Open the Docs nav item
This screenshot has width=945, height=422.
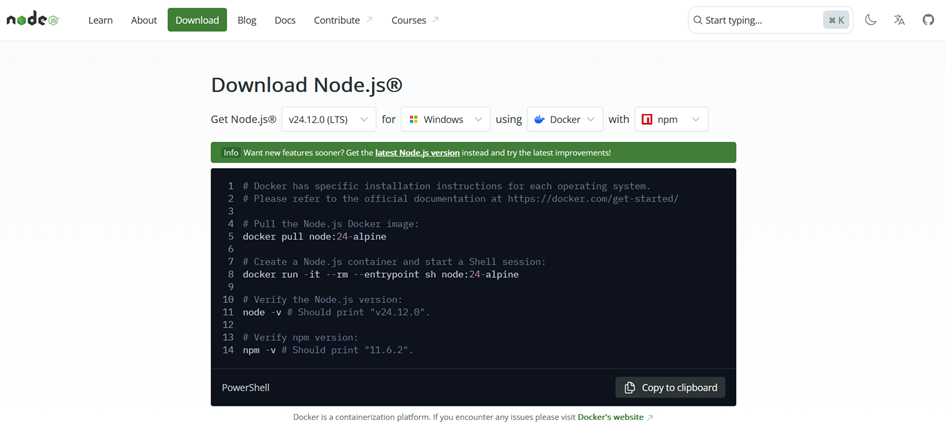(x=285, y=20)
